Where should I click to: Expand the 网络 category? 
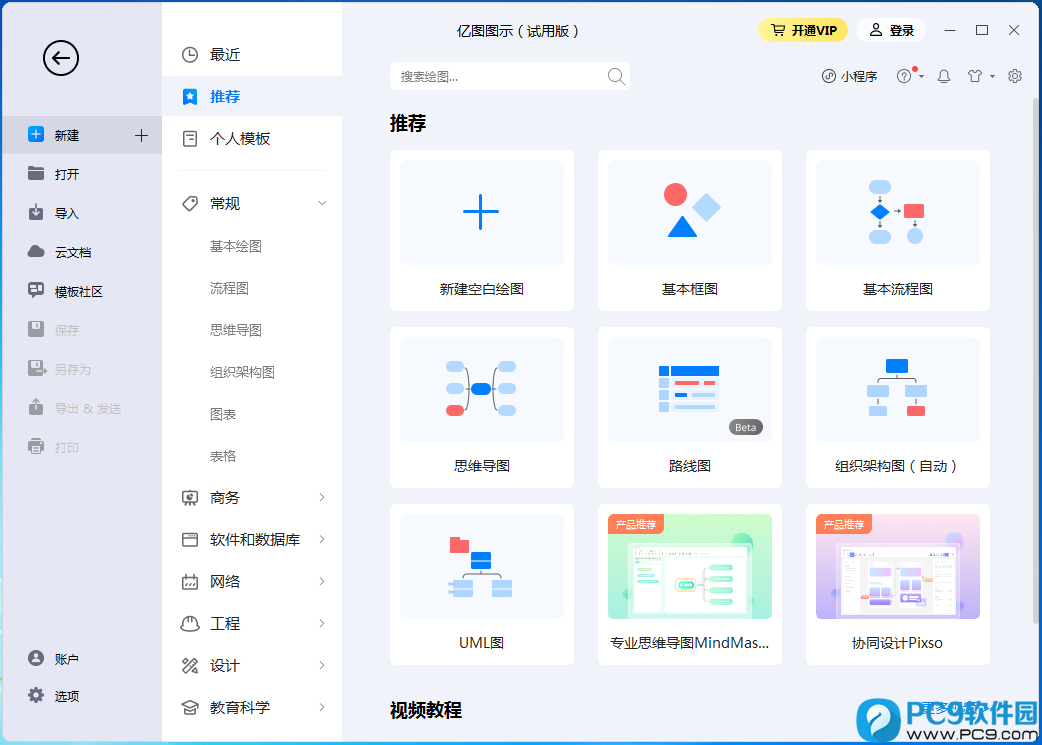coord(322,582)
